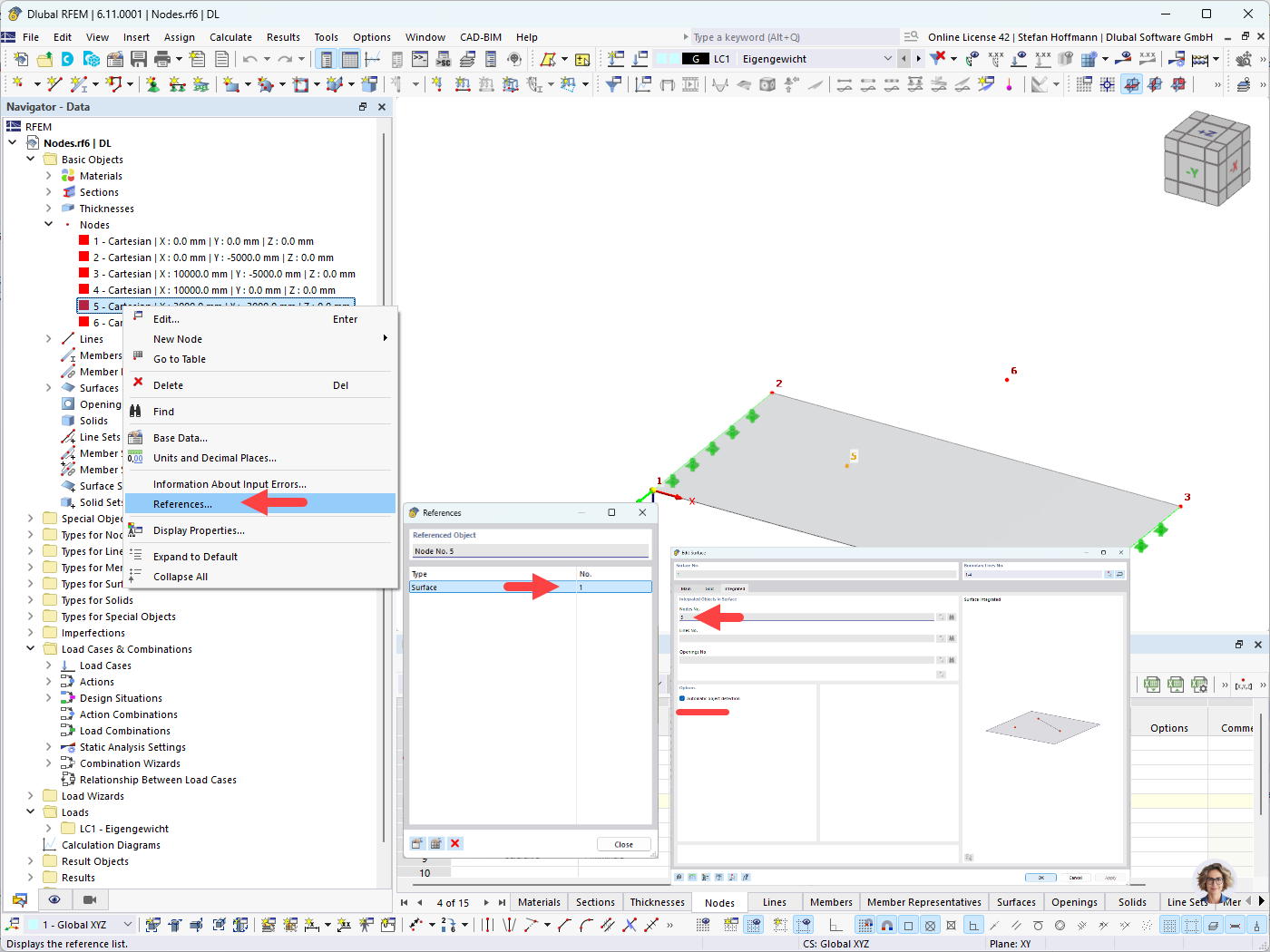Collapse the Basic Objects folder
Viewport: 1270px width, 952px height.
(31, 160)
